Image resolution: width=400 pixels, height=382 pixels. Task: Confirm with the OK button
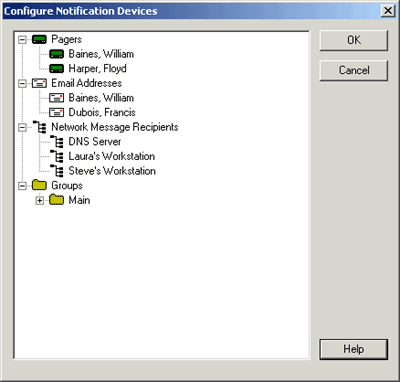(354, 40)
